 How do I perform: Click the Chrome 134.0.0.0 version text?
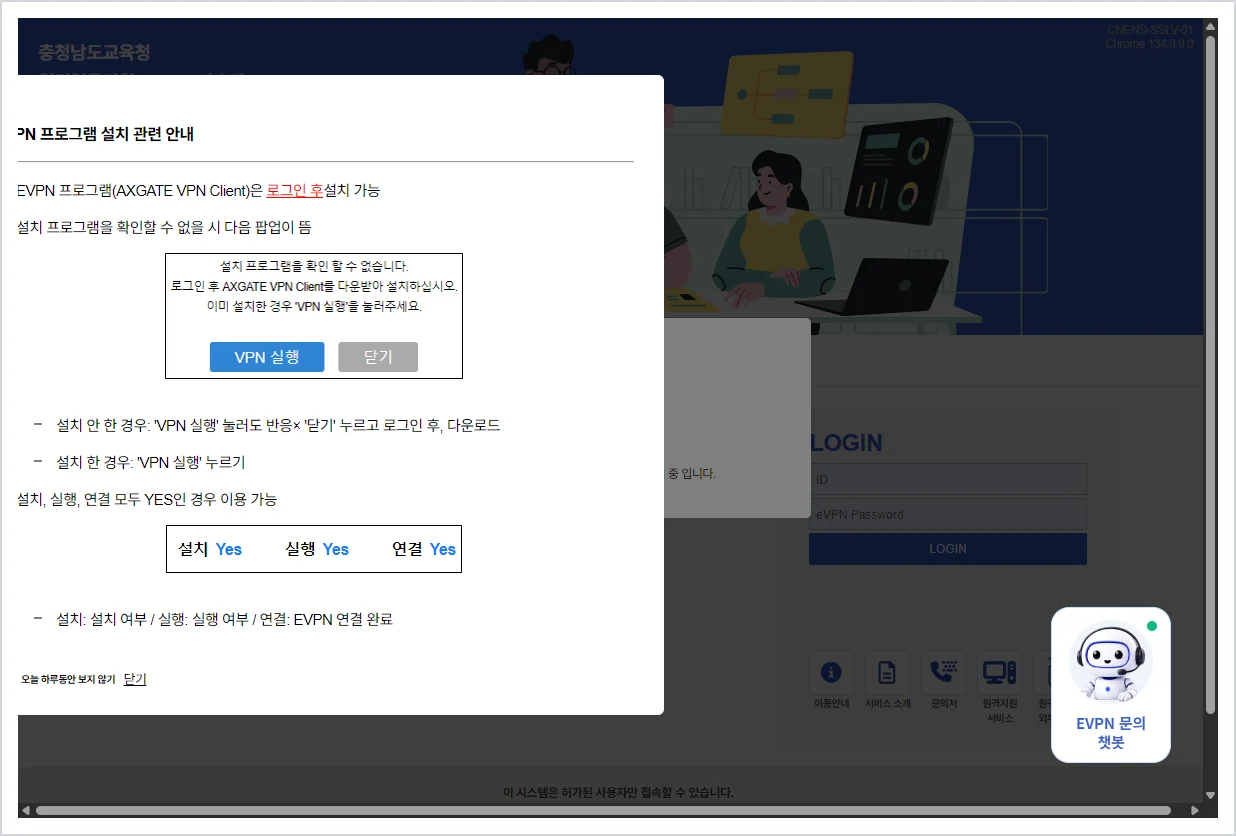1149,44
